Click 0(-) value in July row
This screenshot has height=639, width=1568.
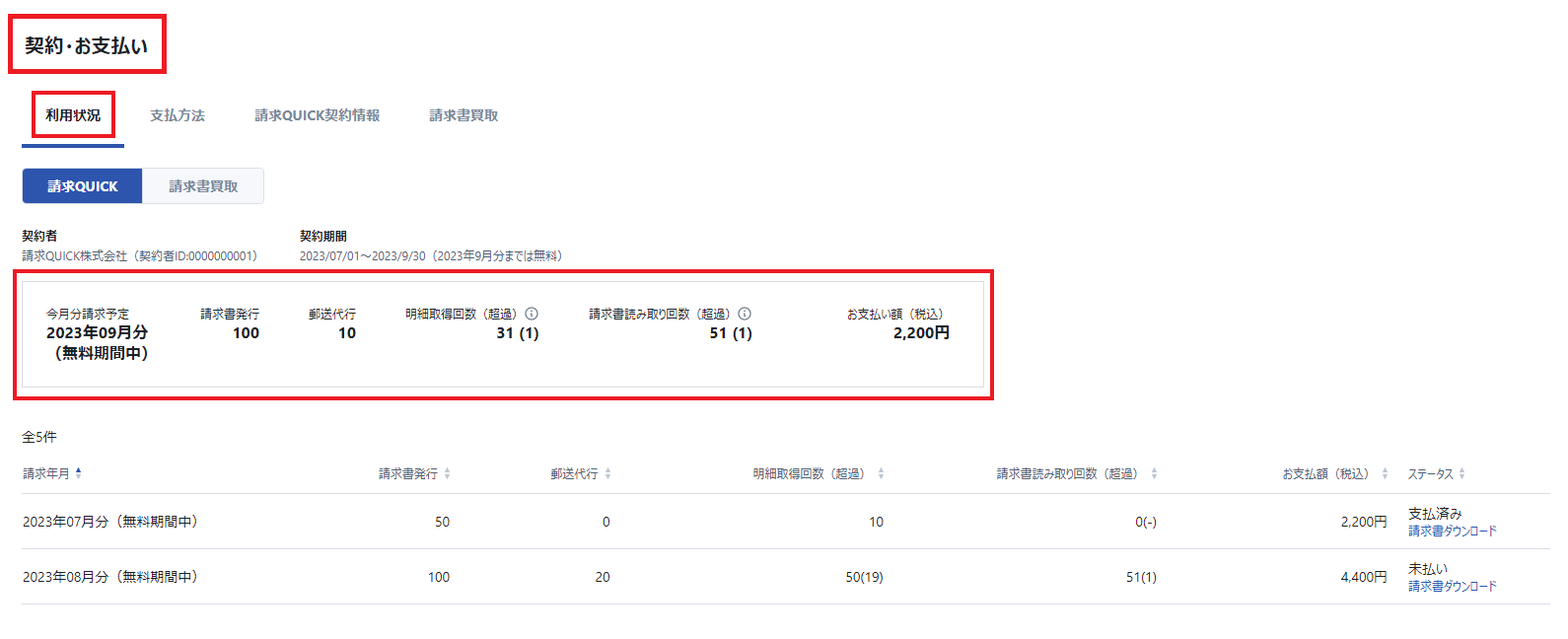point(1145,522)
